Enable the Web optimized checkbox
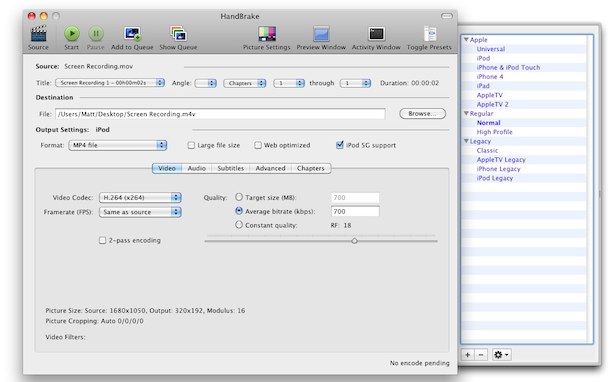Image resolution: width=610 pixels, height=382 pixels. 258,145
